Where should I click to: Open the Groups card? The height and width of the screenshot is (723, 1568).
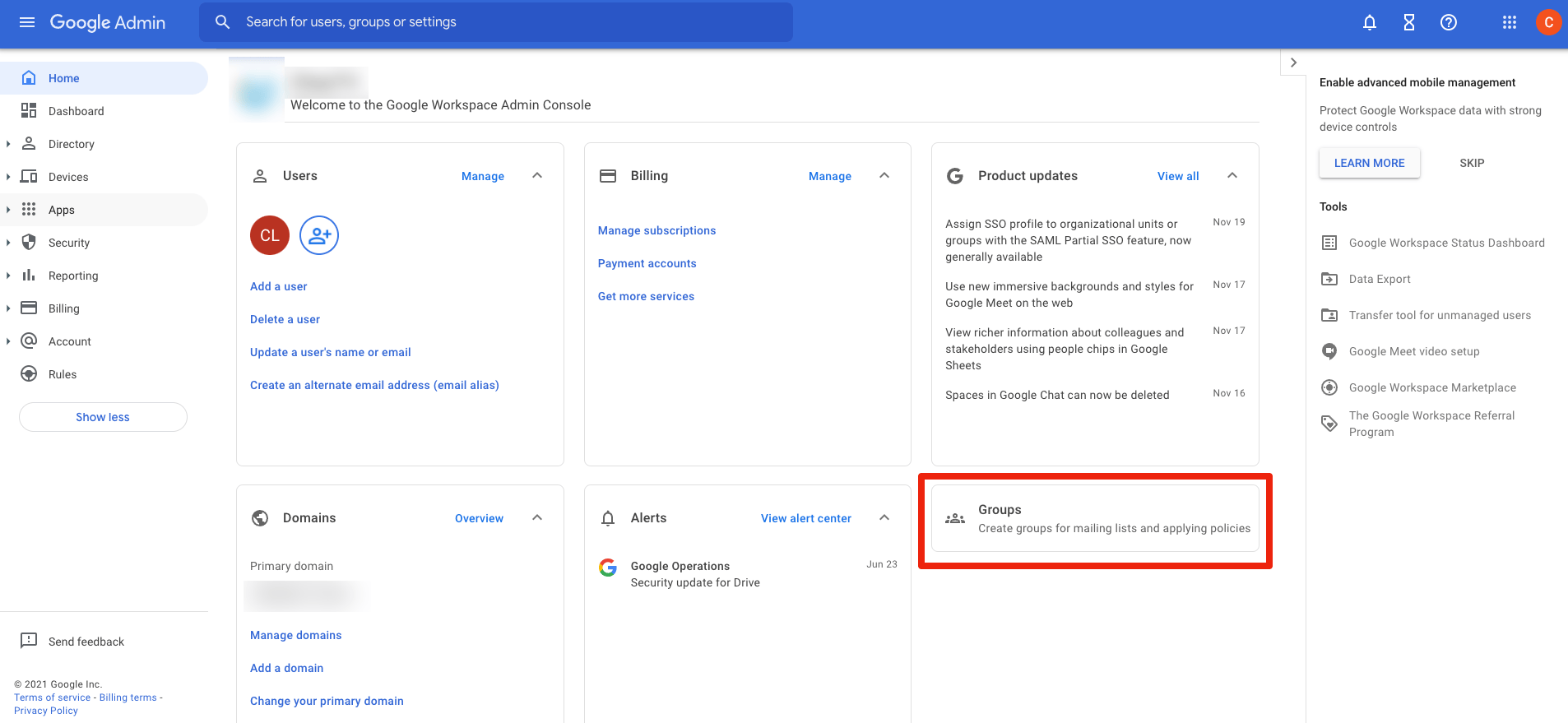point(1095,519)
